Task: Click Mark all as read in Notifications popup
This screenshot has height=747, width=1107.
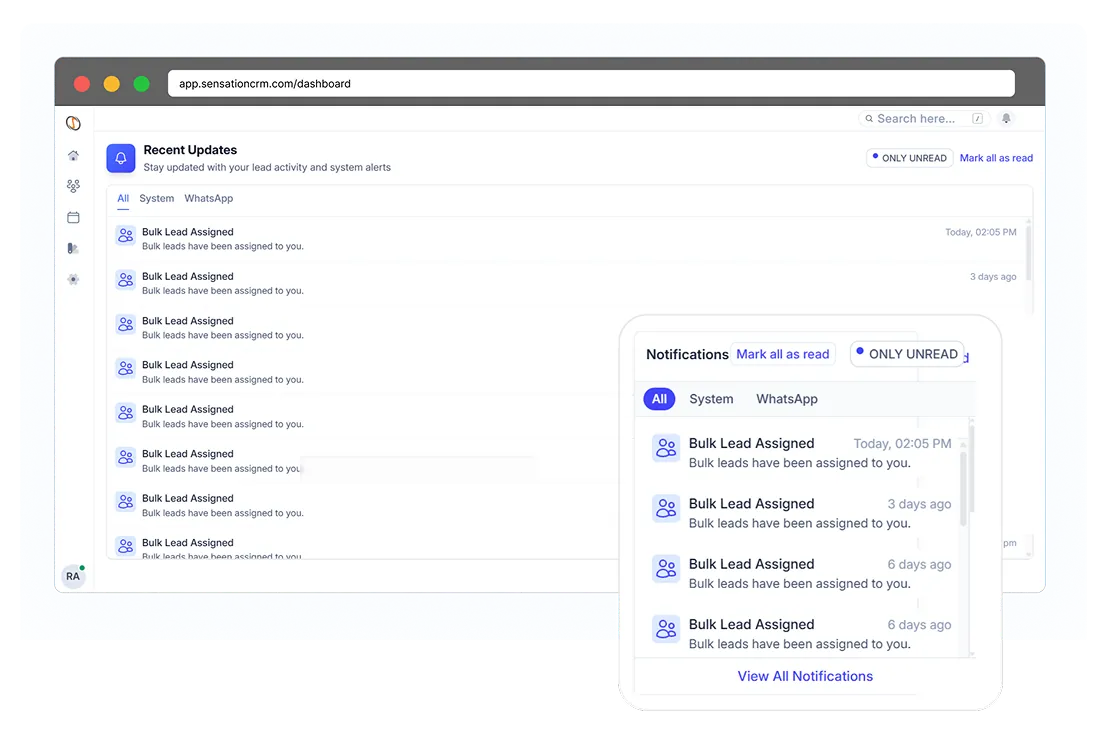Action: coord(782,354)
